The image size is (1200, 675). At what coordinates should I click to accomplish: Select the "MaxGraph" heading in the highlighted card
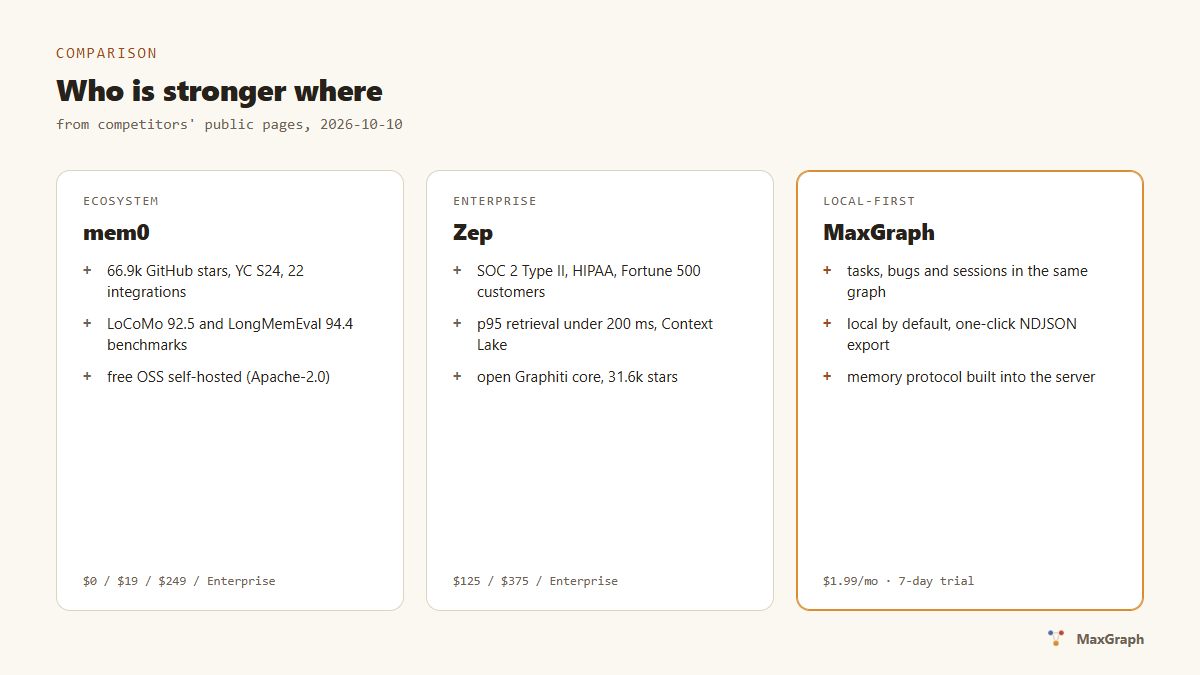[879, 233]
